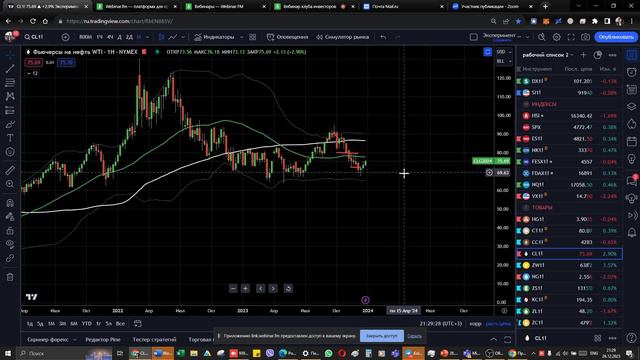
Task: Set range to YTD
Action: tap(87, 324)
